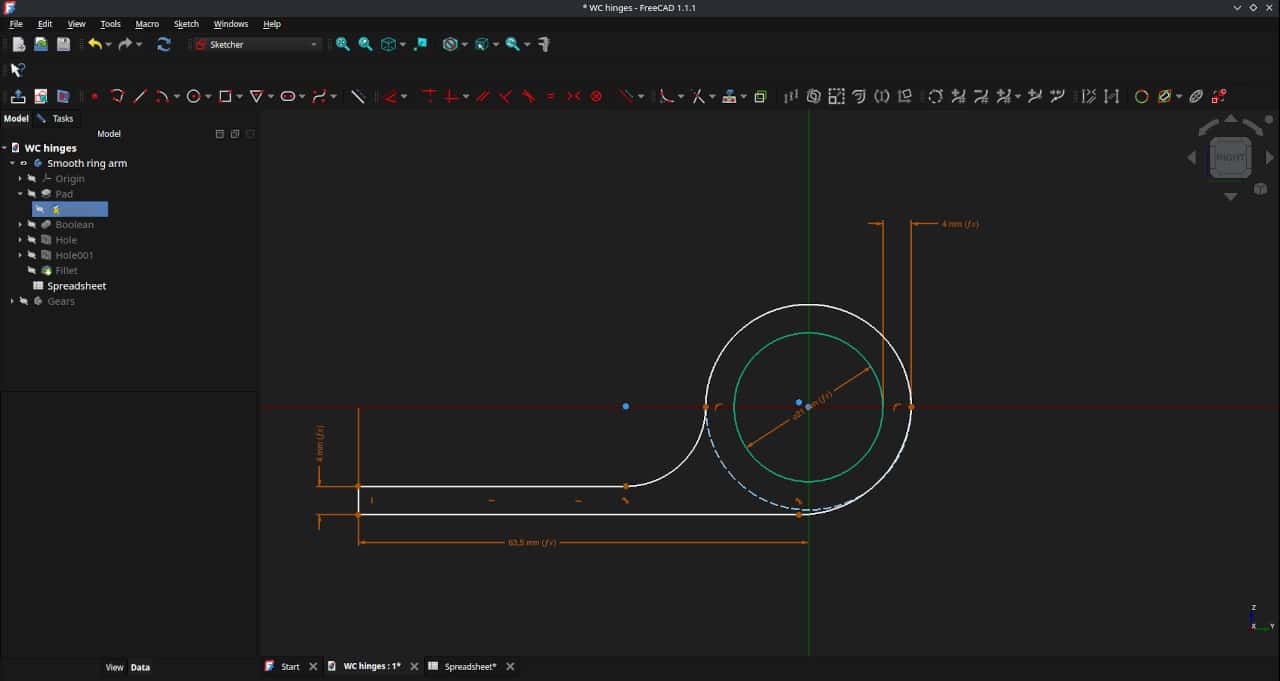
Task: Click the What's This help cursor icon
Action: tap(17, 70)
